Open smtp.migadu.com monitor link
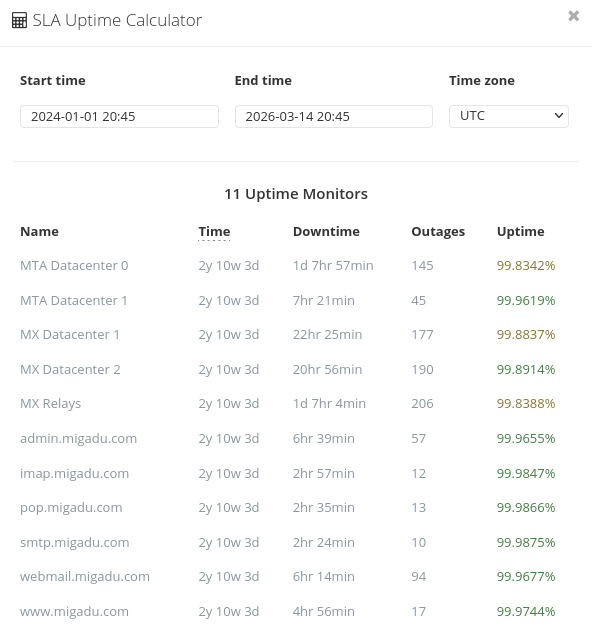 75,542
